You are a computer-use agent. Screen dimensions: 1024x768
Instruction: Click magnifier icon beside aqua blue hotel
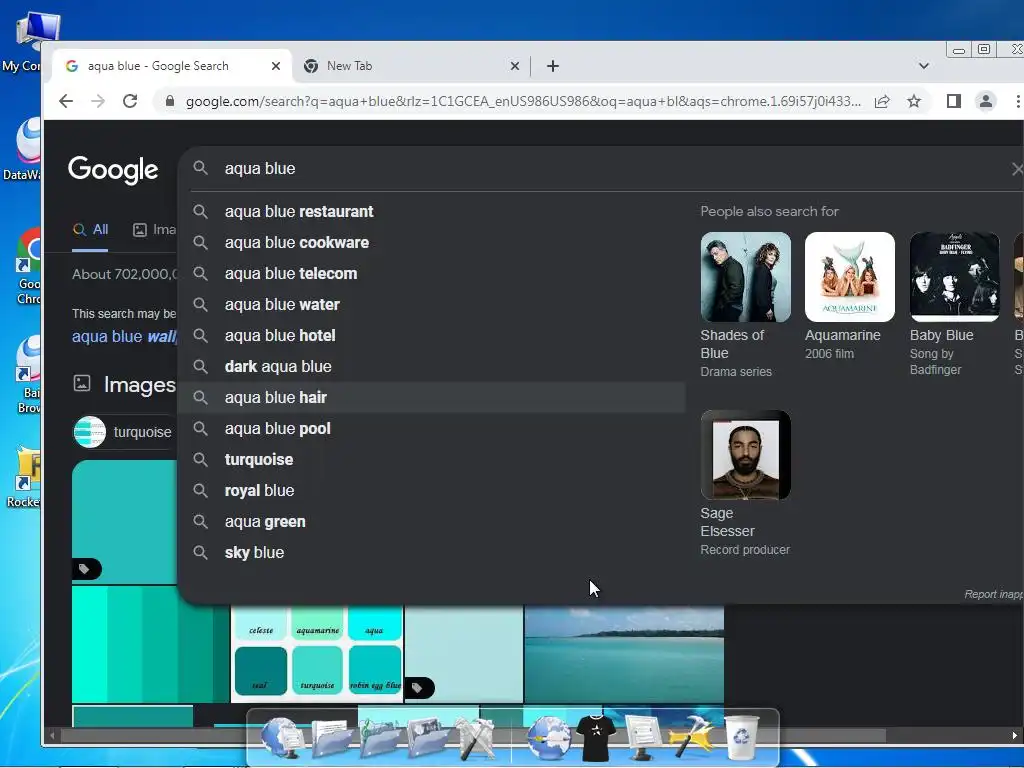200,336
